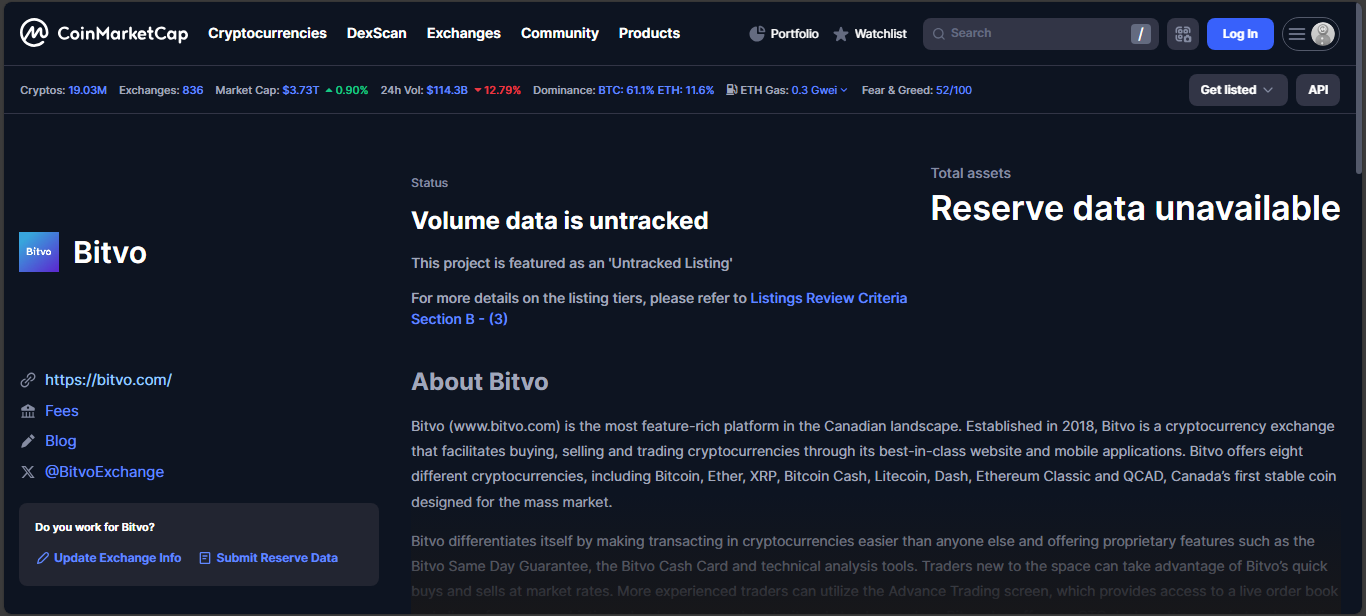Open the Products menu

(649, 33)
